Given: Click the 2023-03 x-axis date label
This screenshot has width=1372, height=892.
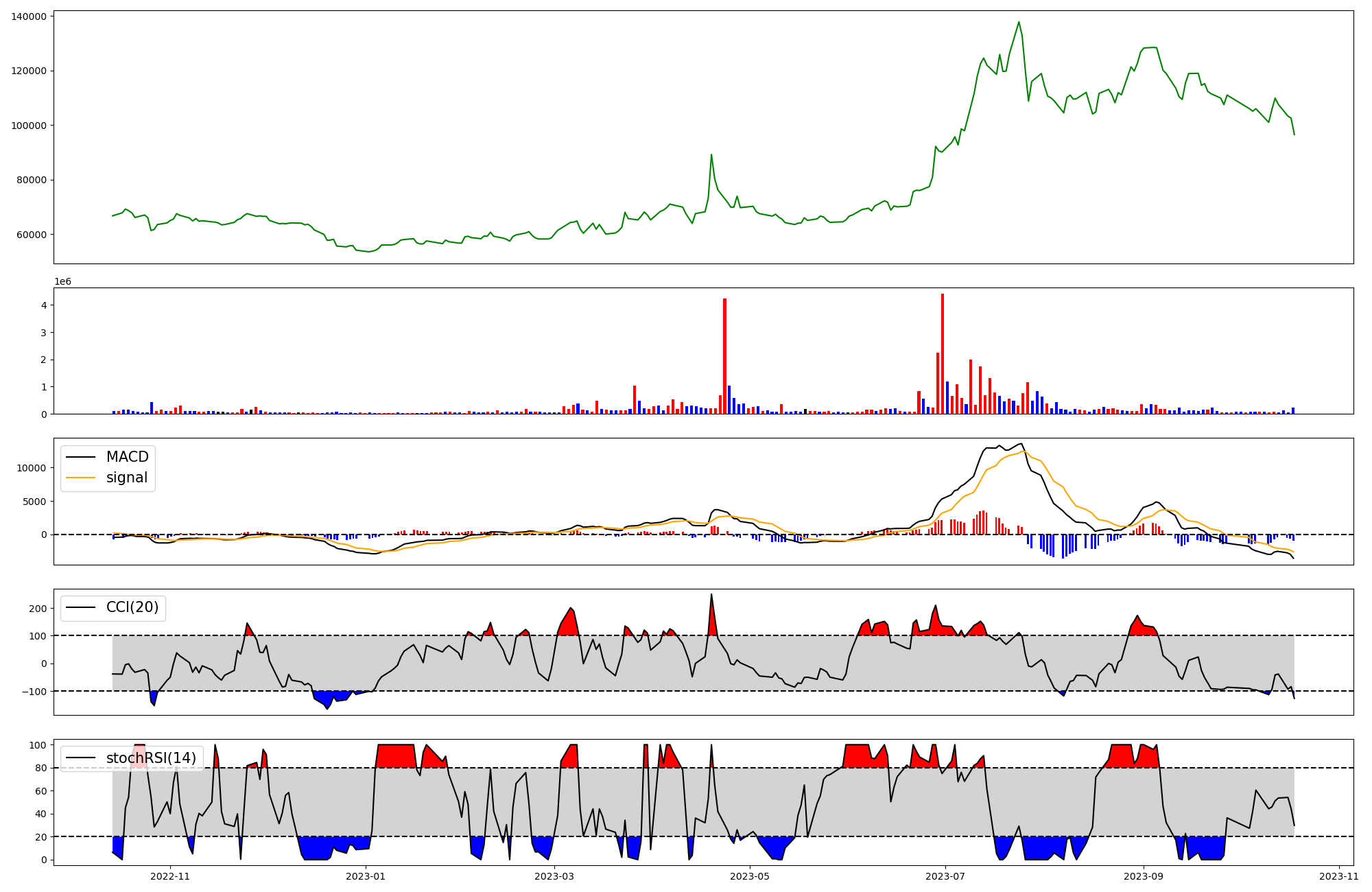Looking at the screenshot, I should pos(554,876).
